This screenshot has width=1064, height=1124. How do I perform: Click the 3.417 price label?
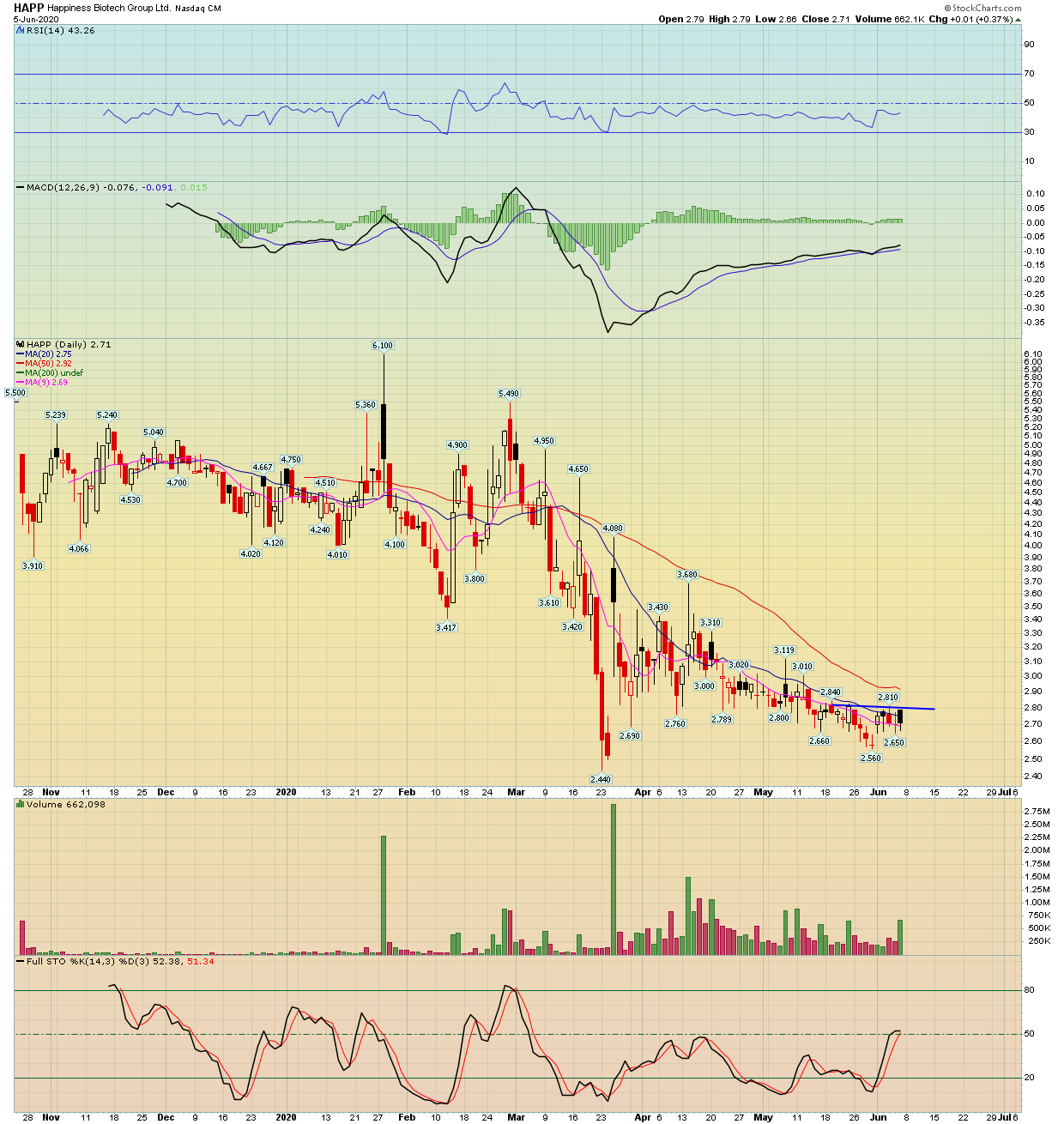pos(446,627)
